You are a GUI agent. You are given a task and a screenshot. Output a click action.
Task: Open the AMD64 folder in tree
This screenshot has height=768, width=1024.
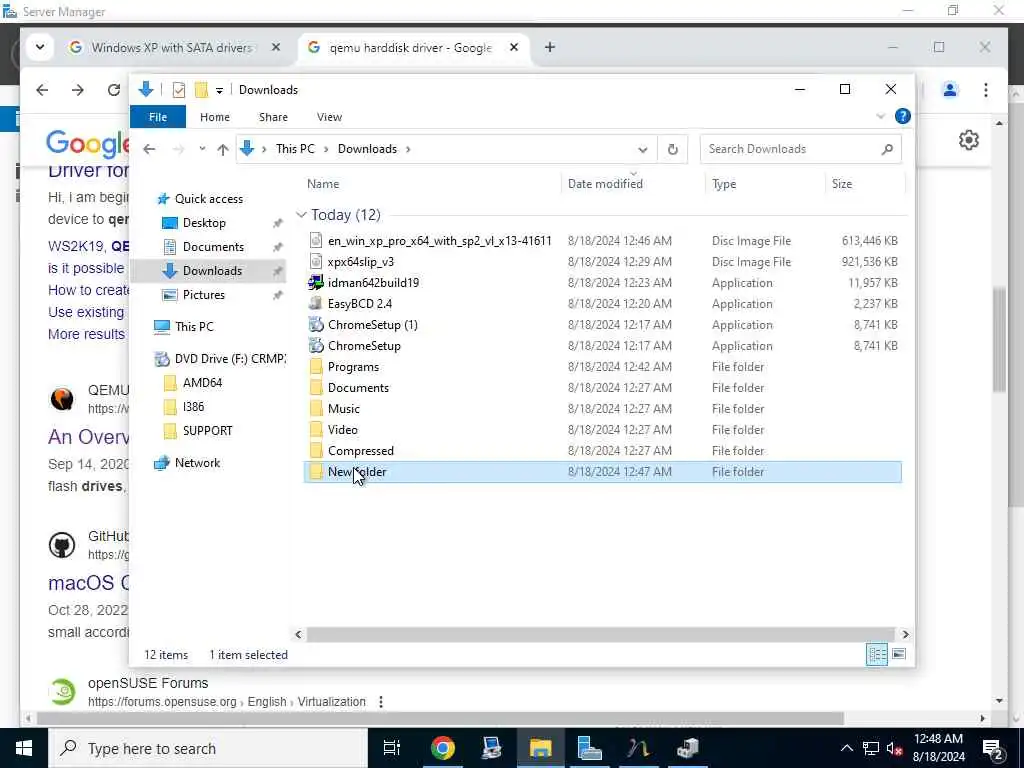click(202, 383)
